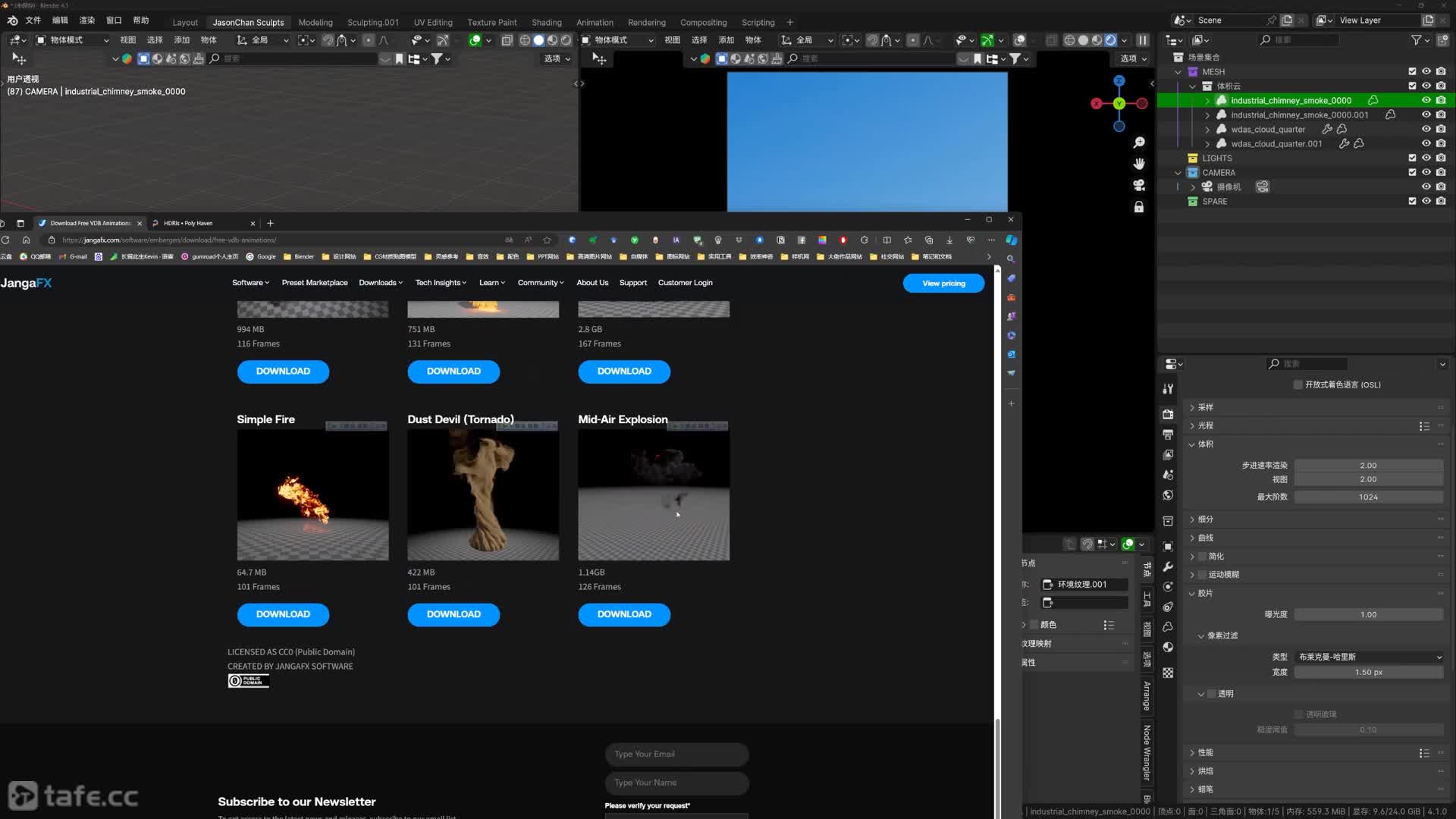Hide industrial_chimney_smoke_0000.001 in viewport
This screenshot has height=819, width=1456.
tap(1426, 115)
